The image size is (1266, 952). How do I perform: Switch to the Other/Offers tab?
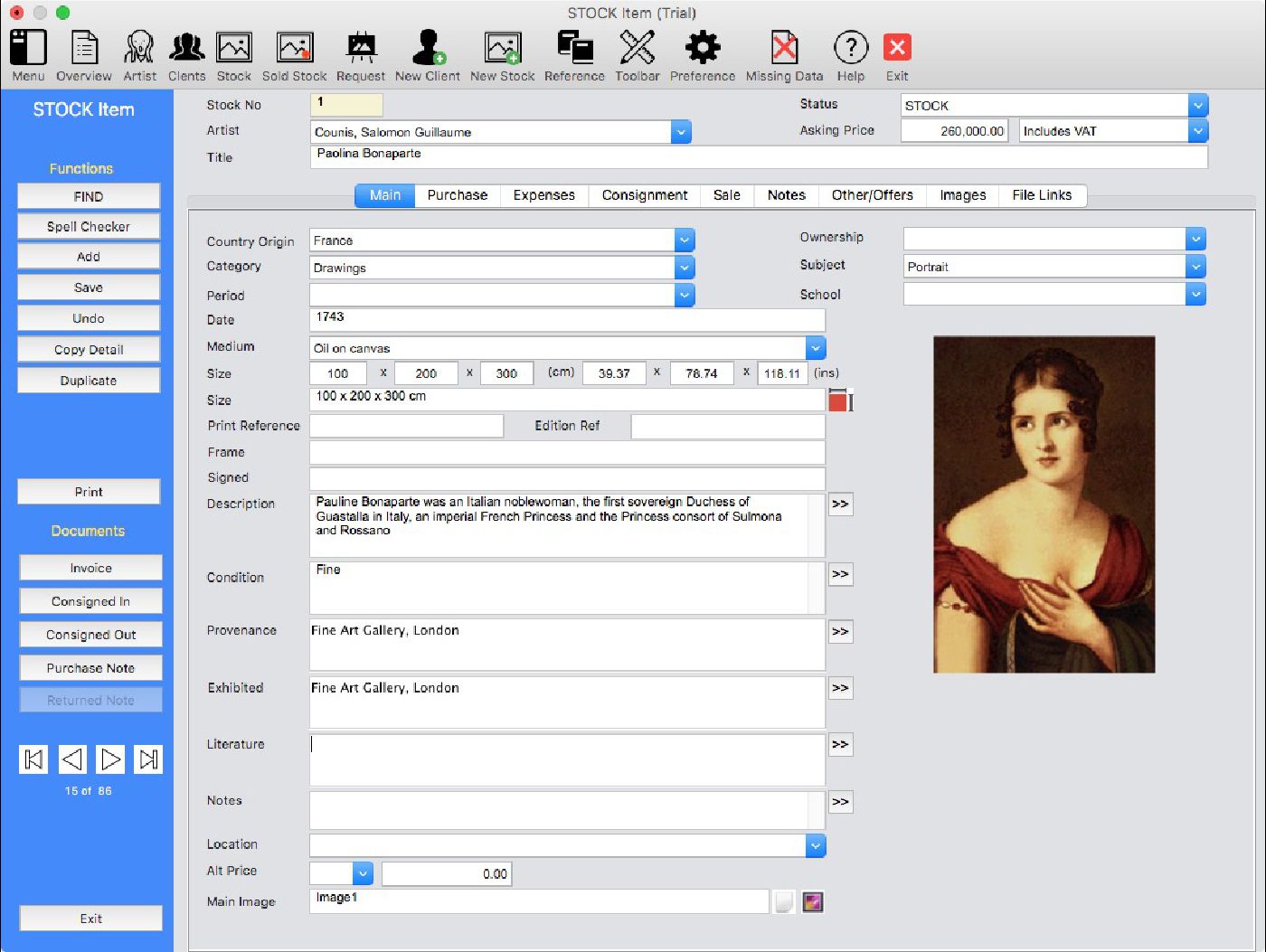[873, 195]
